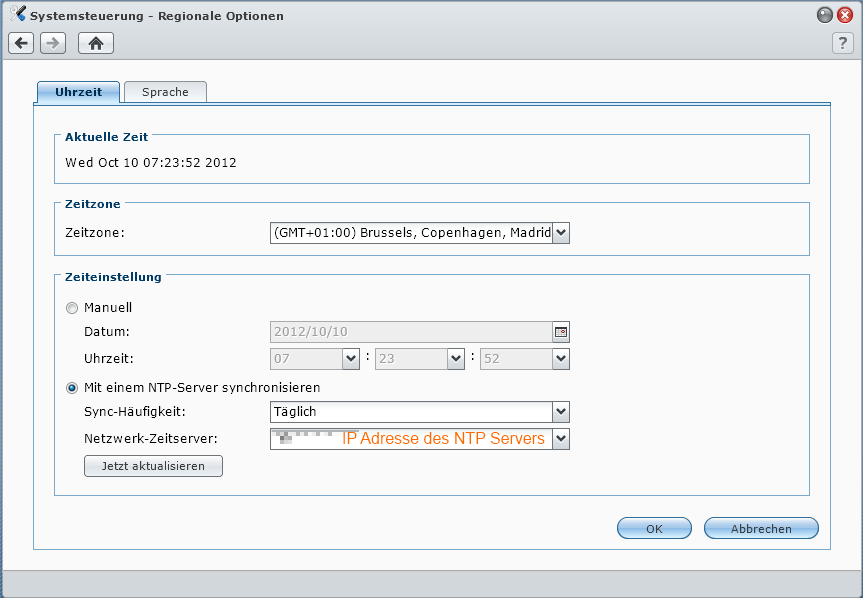Close the Regionale Optionen window
Image resolution: width=863 pixels, height=598 pixels.
[x=844, y=15]
